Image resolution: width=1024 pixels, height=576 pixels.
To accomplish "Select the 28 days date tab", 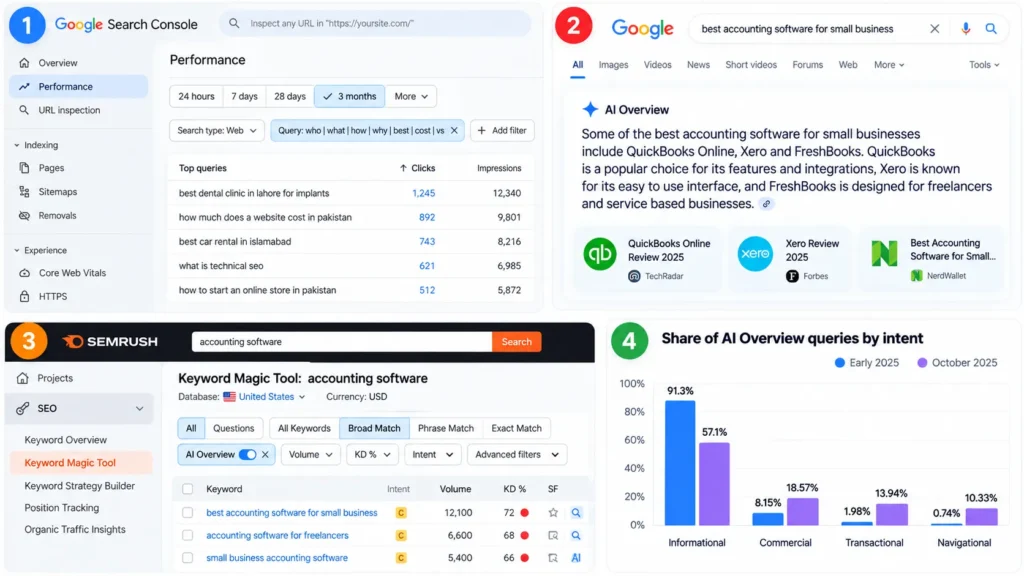I will [290, 96].
